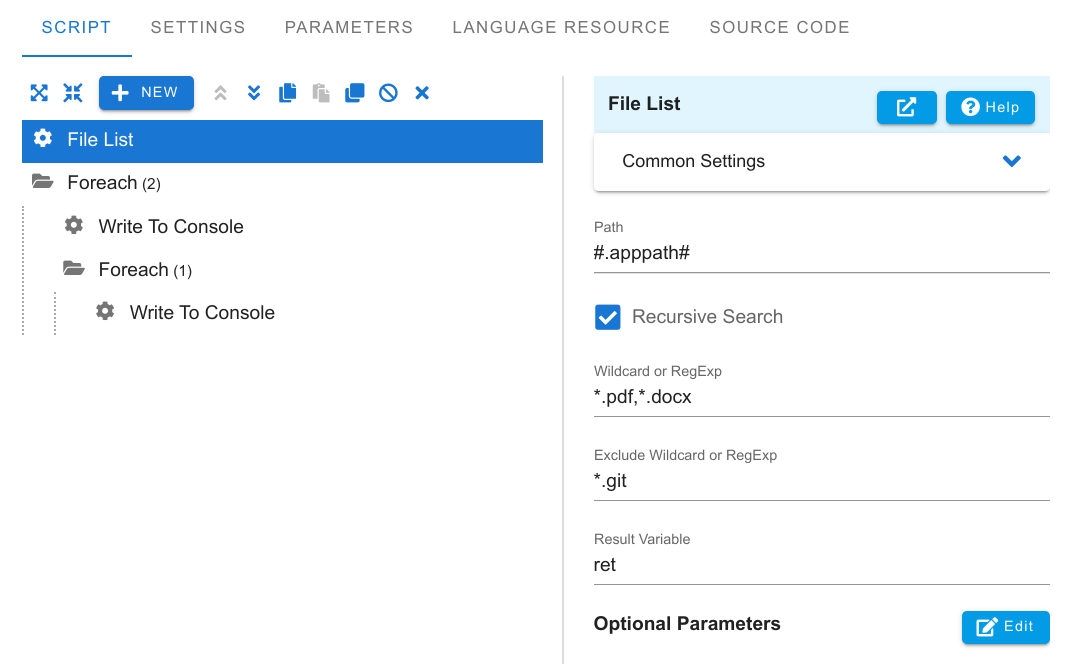Image resolution: width=1073 pixels, height=664 pixels.
Task: Open the Source Code tab
Action: point(779,27)
